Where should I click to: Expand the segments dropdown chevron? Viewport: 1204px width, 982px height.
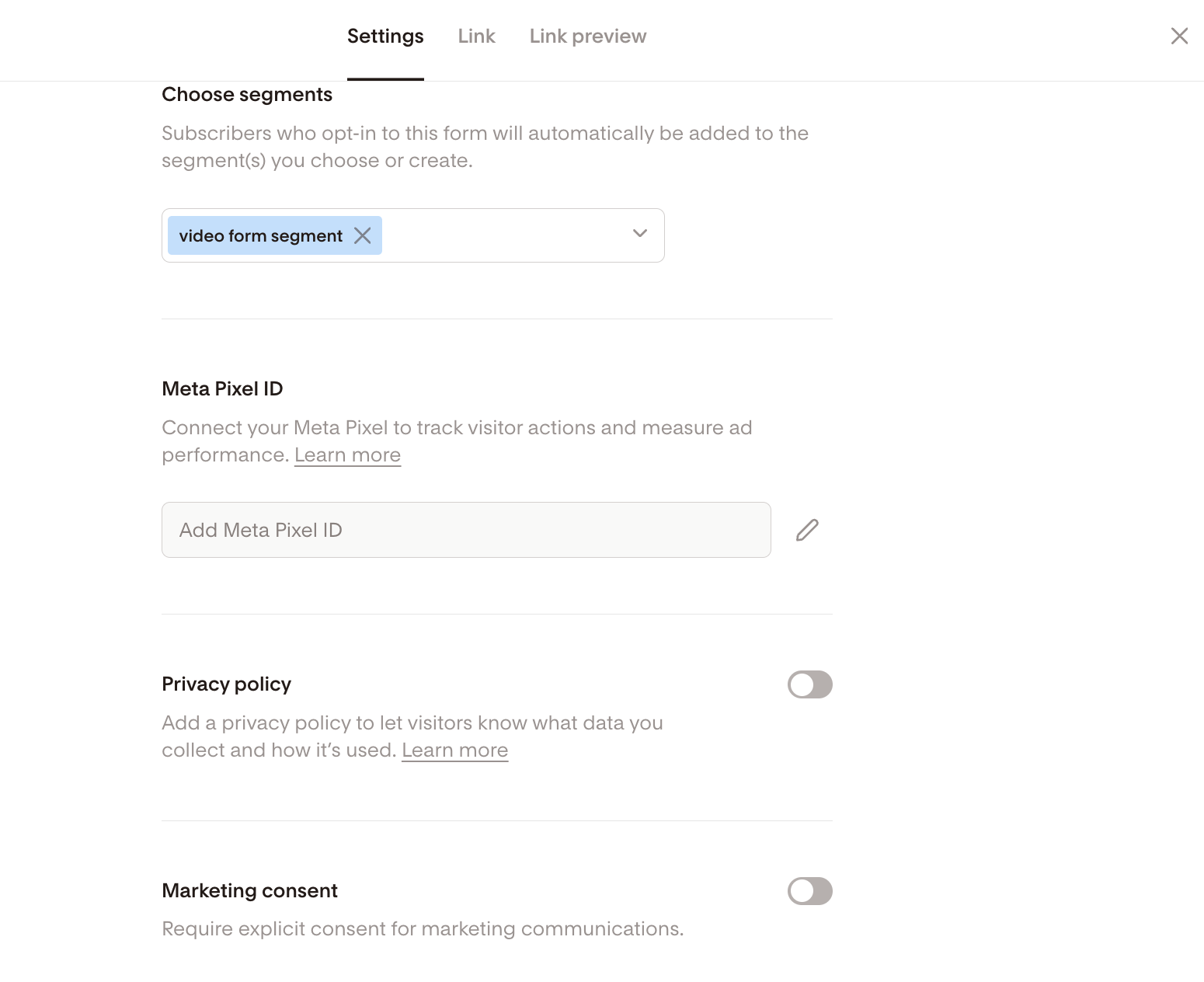click(640, 234)
